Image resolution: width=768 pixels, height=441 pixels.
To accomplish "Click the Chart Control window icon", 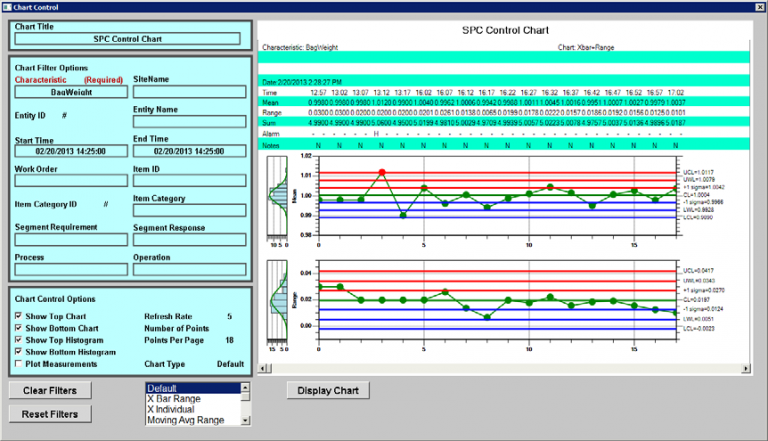I will (7, 6).
